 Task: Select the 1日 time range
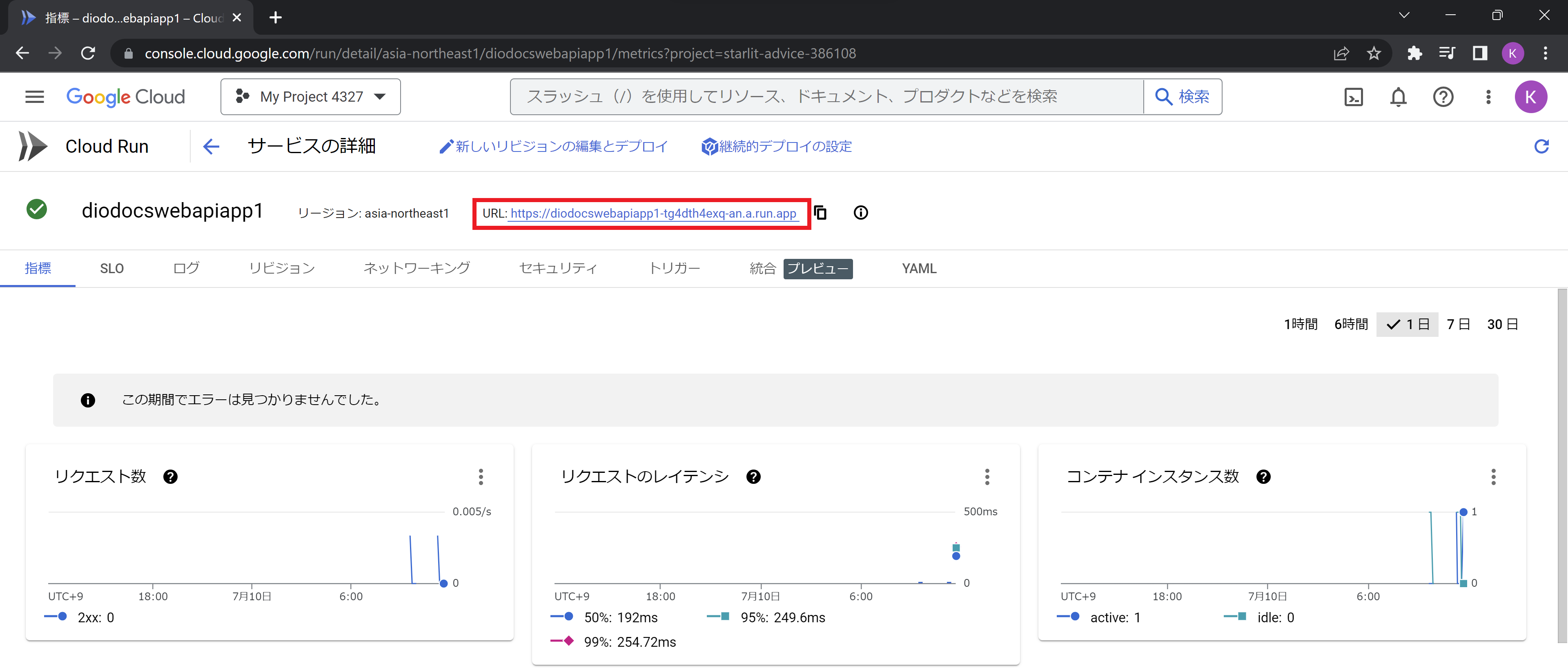pyautogui.click(x=1407, y=325)
